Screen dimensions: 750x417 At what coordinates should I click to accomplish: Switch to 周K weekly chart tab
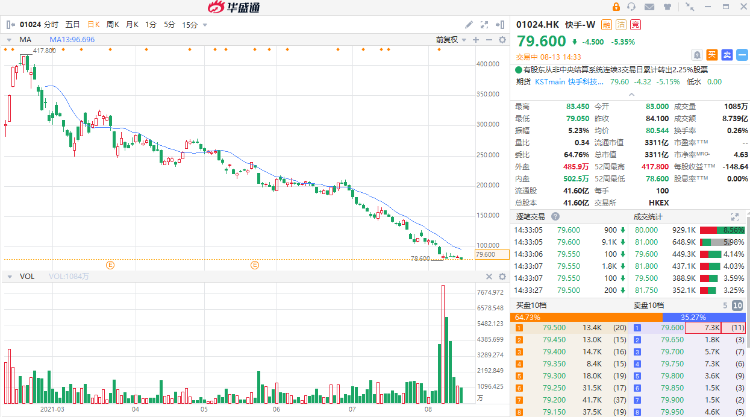pyautogui.click(x=112, y=23)
